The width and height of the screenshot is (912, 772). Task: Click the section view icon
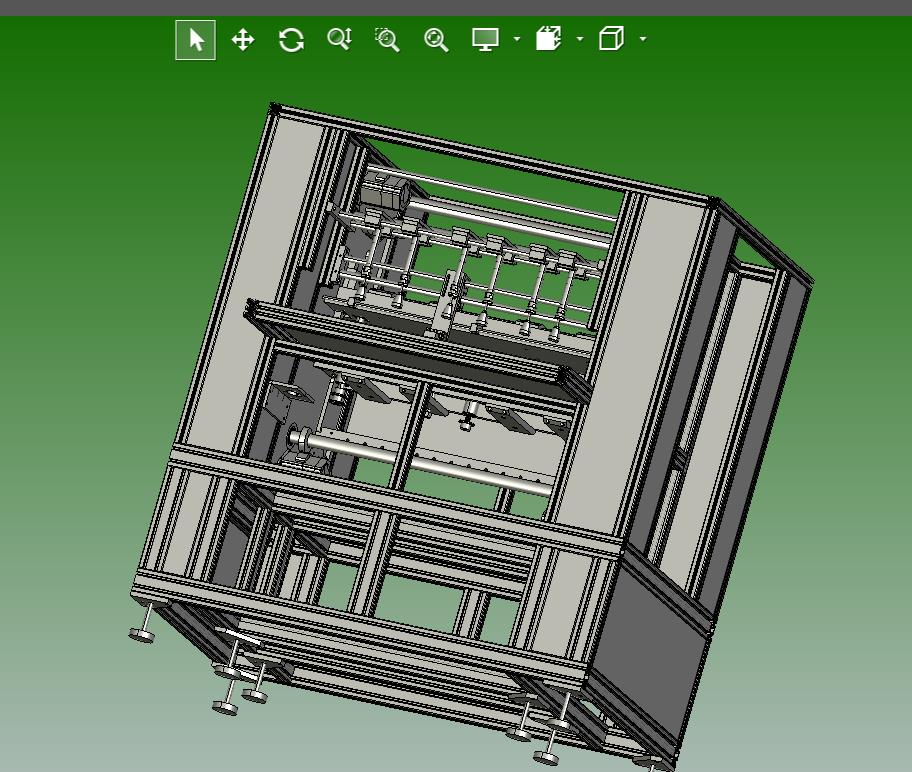pos(548,39)
